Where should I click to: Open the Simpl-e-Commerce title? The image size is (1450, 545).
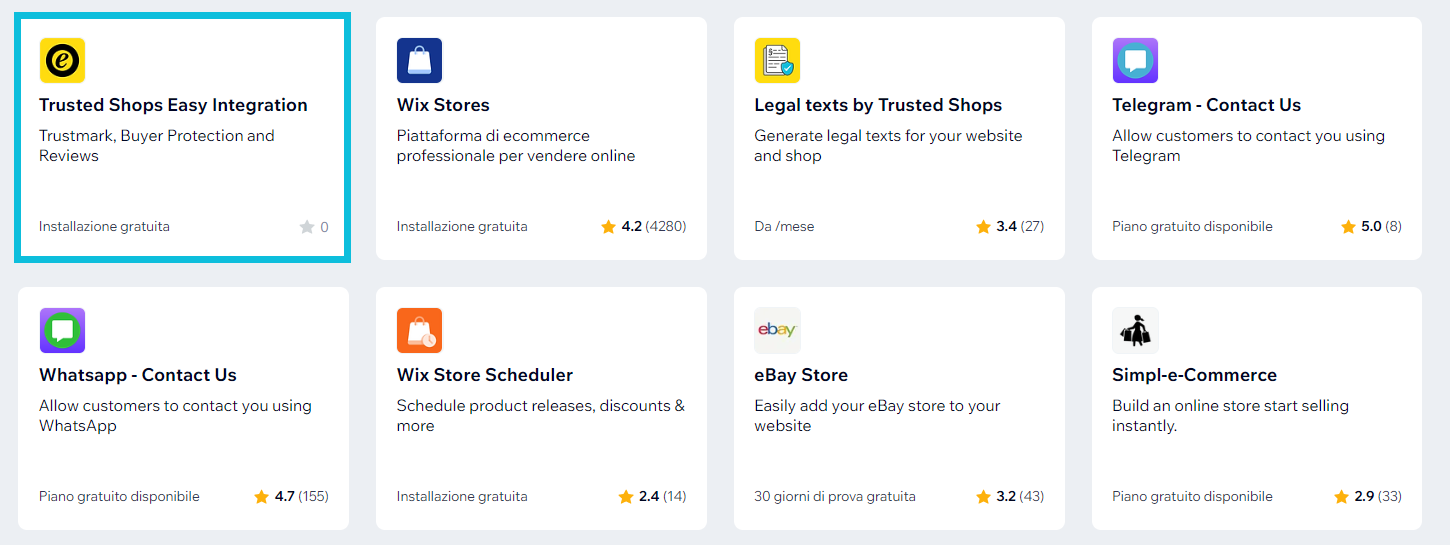pyautogui.click(x=1194, y=375)
